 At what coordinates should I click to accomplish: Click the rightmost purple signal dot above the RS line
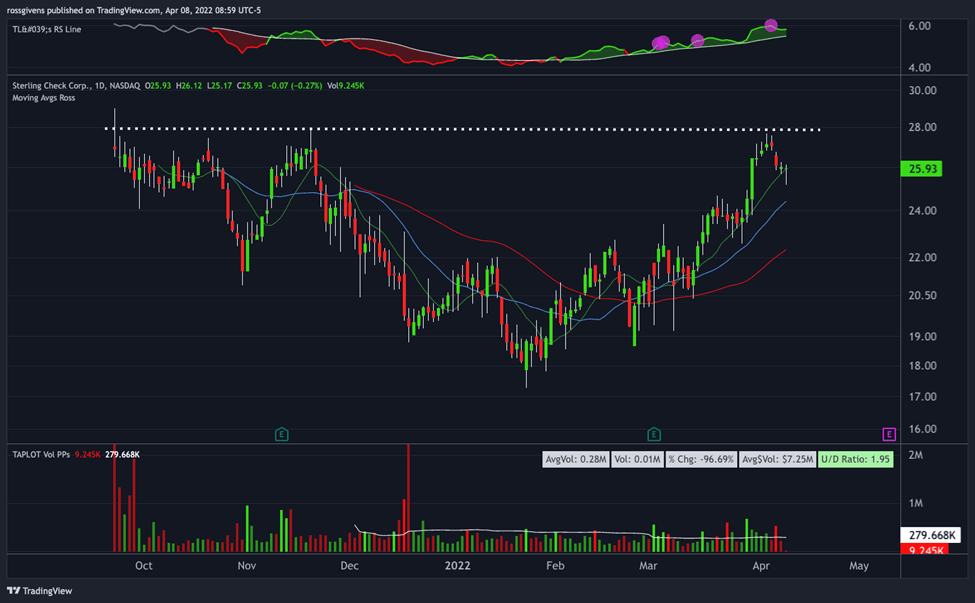tap(771, 26)
